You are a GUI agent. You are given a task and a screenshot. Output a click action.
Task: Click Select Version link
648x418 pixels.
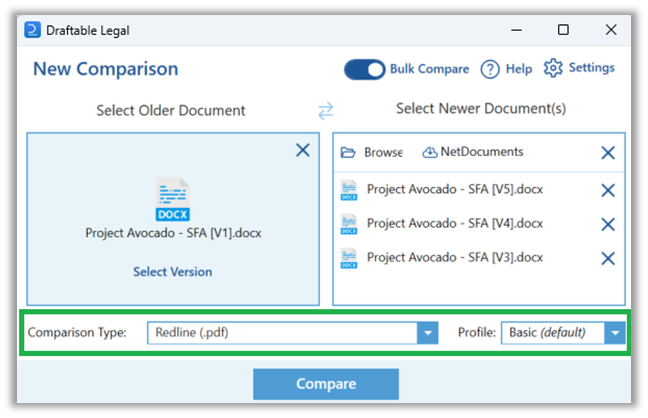click(173, 272)
